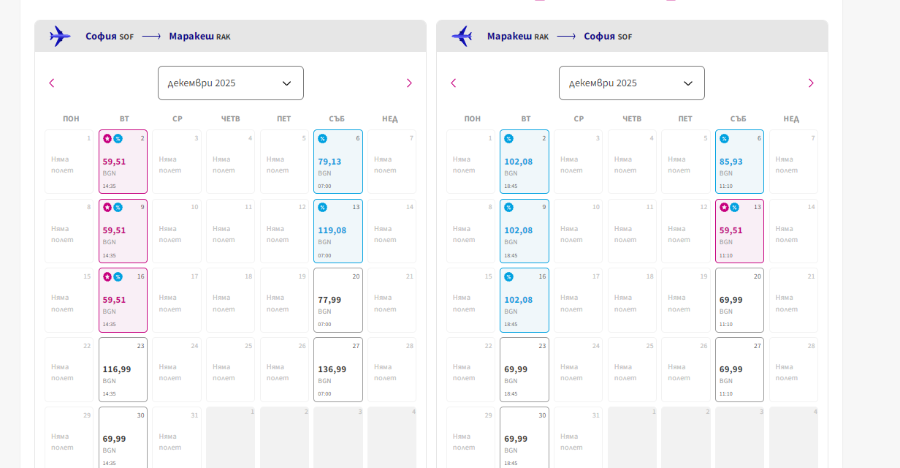
Task: Click the previous month arrow for Marrakesh–Sofia calendar
Action: (x=453, y=83)
